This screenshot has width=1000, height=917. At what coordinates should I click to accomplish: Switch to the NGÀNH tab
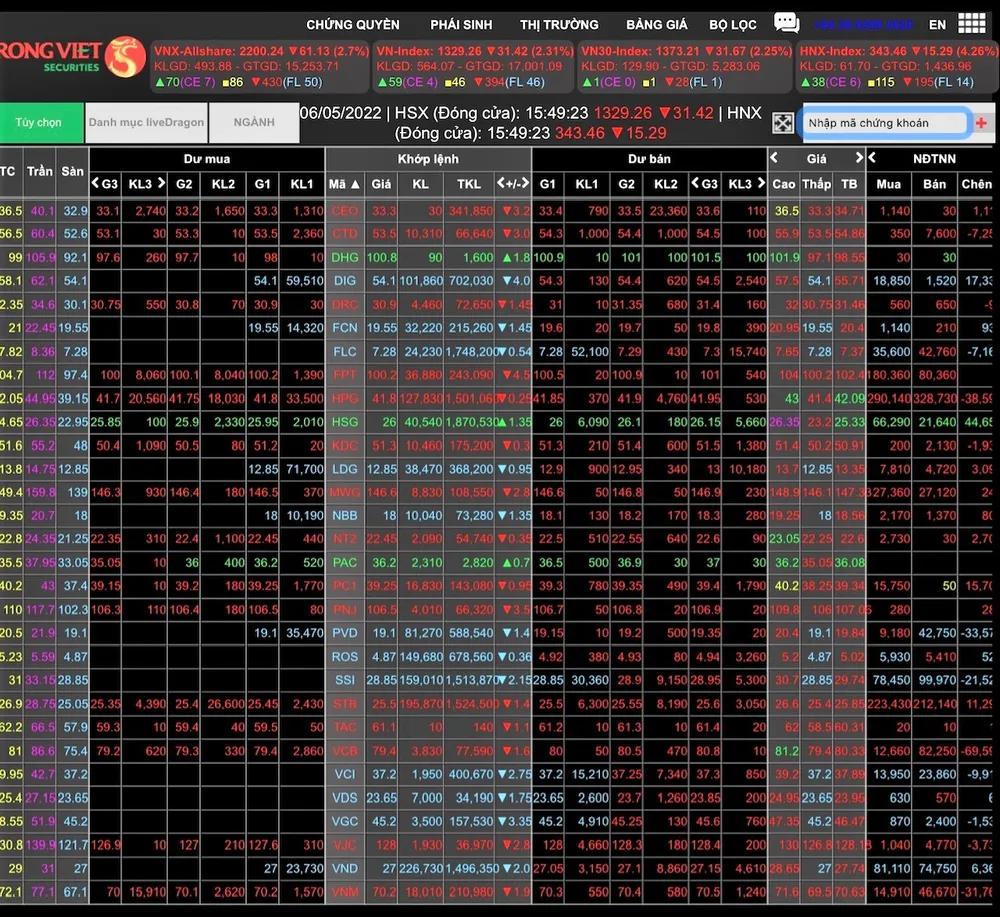click(254, 123)
